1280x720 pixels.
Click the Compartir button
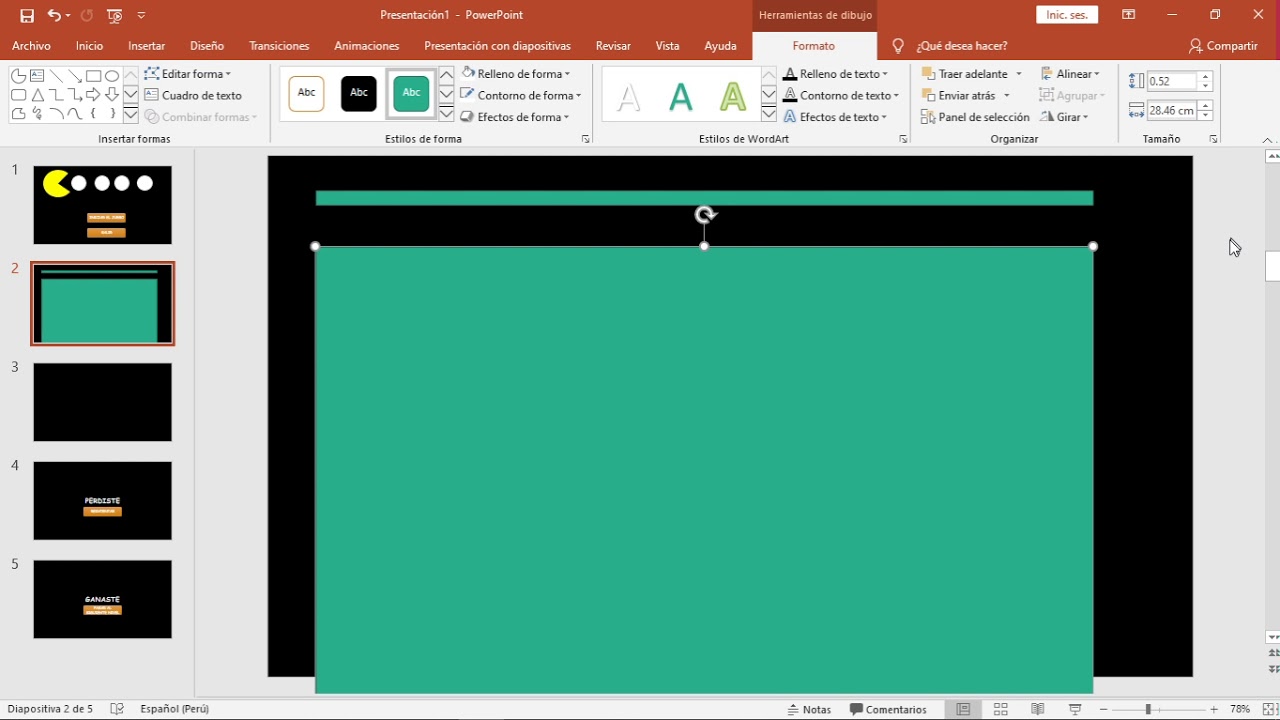coord(1223,46)
